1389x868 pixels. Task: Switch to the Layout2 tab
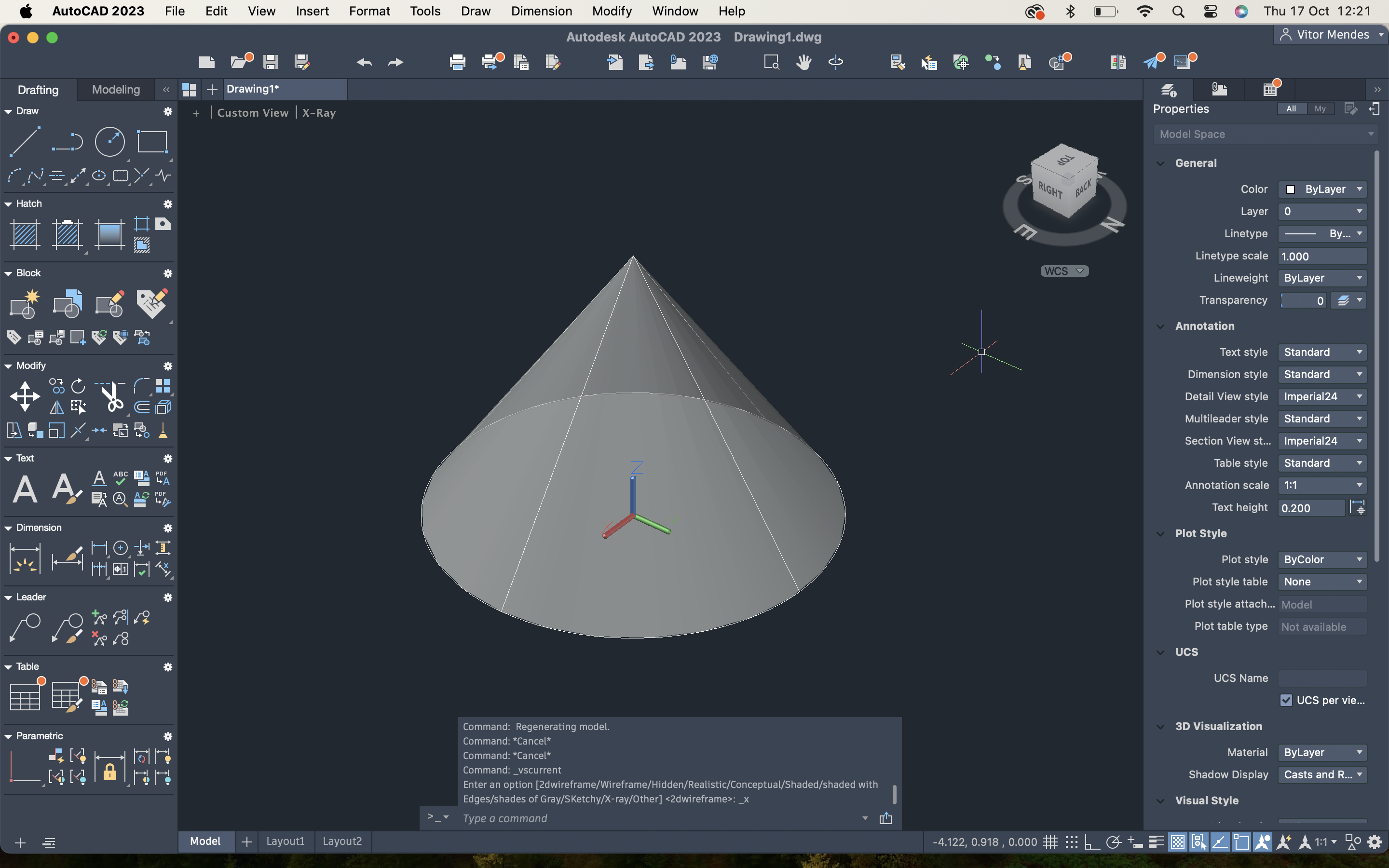pos(342,841)
